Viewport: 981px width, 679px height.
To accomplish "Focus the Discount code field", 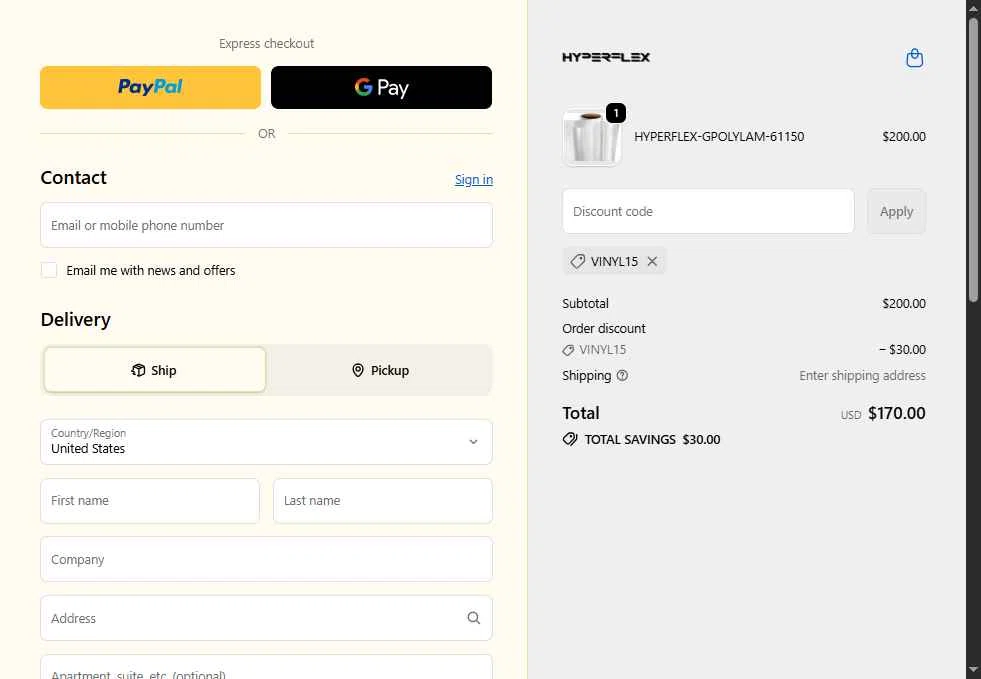I will 708,212.
